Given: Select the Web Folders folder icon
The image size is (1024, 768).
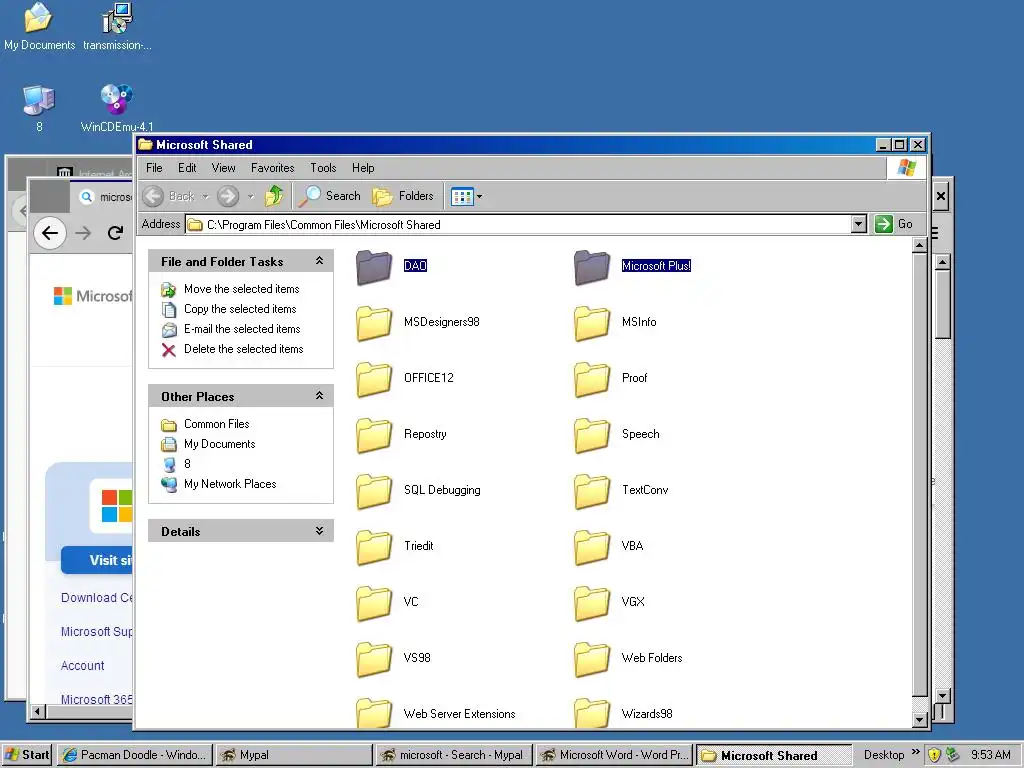Looking at the screenshot, I should click(x=592, y=660).
